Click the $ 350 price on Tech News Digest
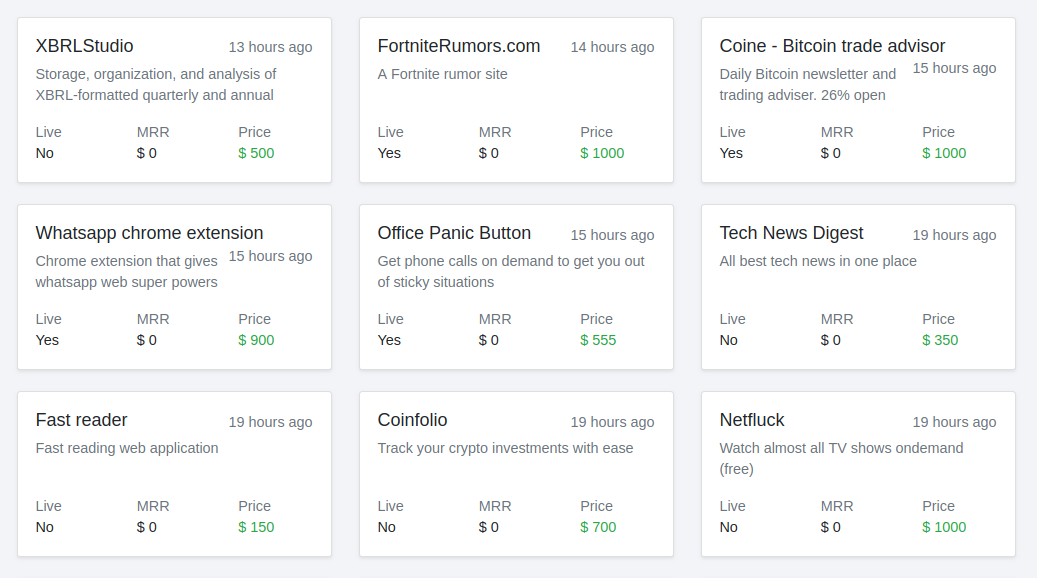 (940, 340)
